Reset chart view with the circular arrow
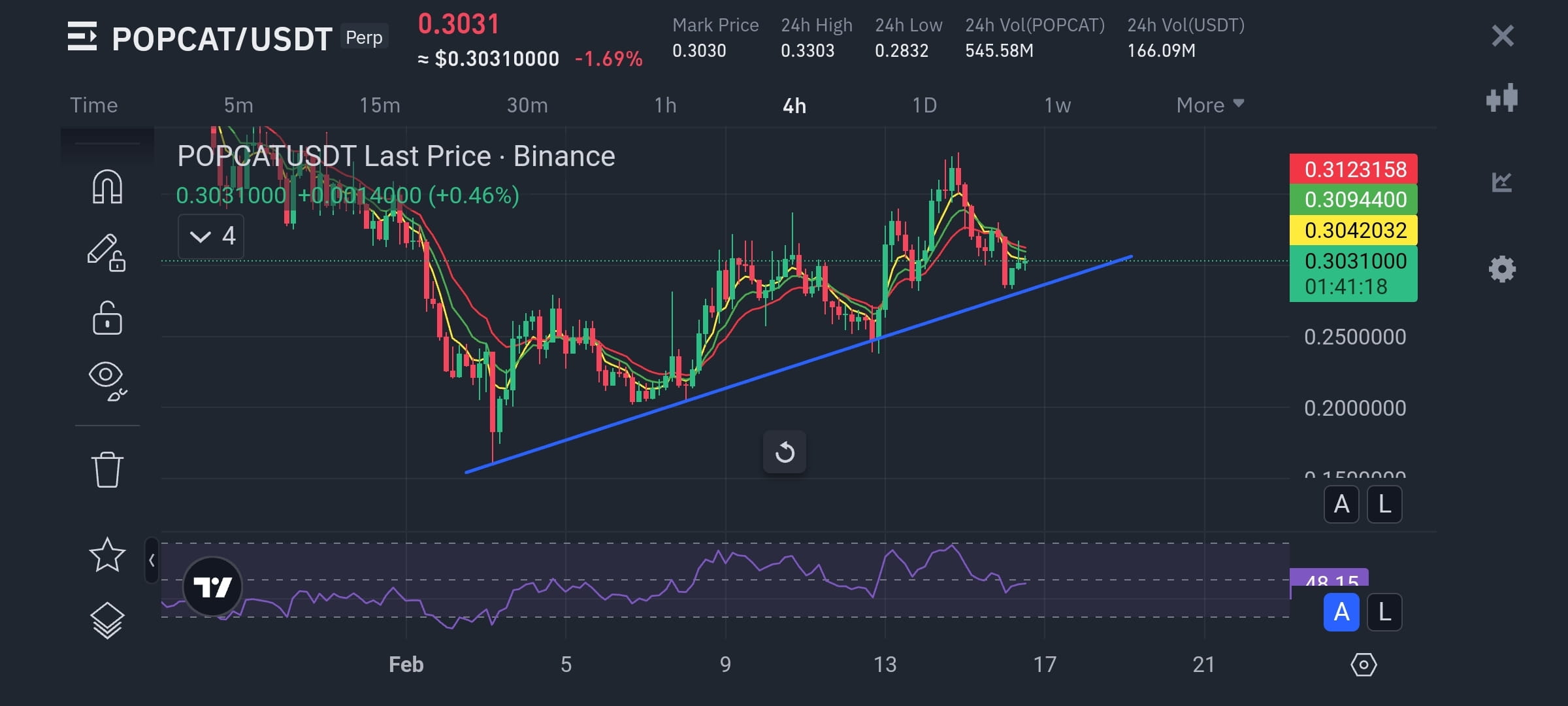 (x=785, y=452)
